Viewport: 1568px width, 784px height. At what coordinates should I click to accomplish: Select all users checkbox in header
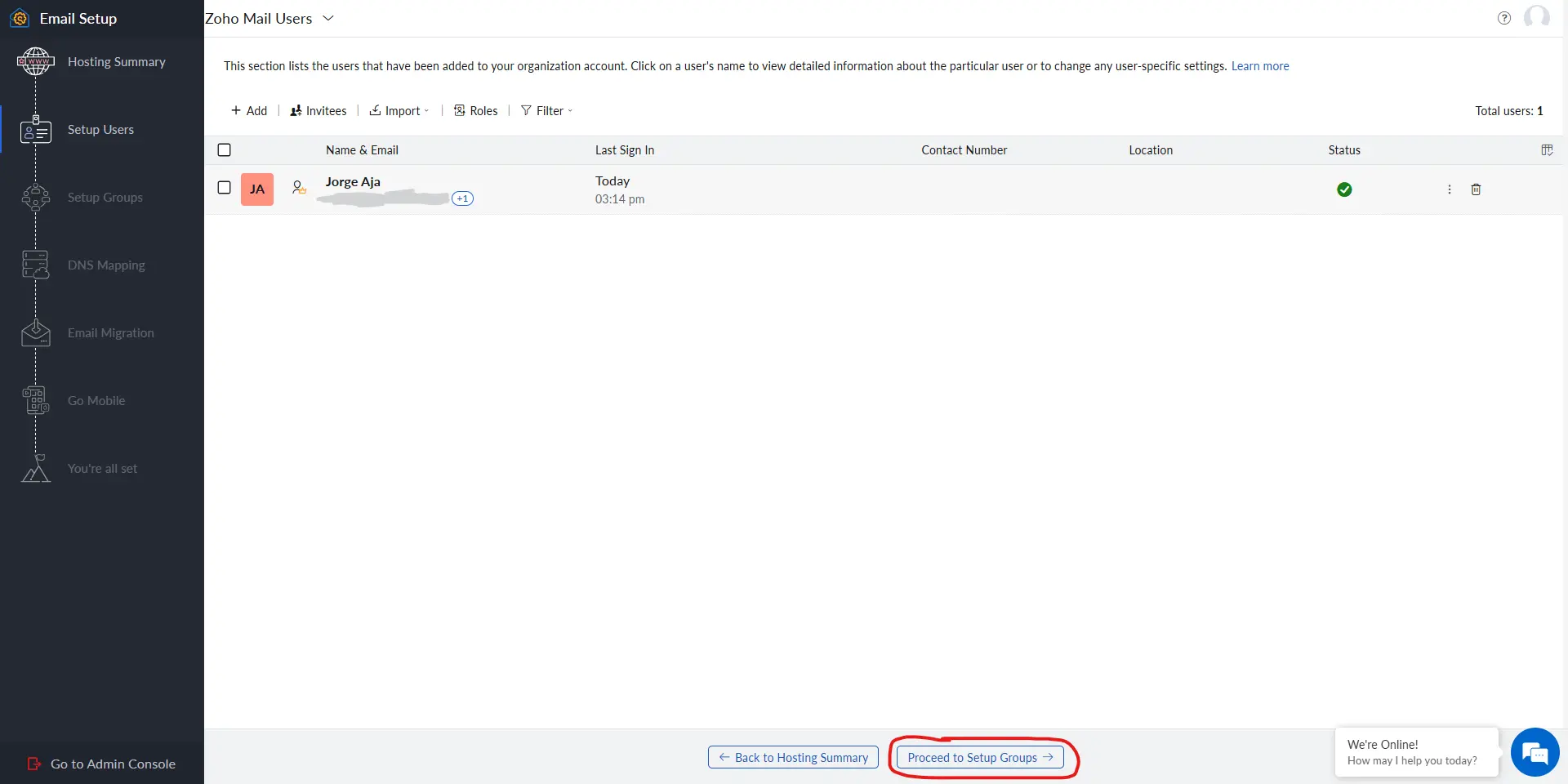[x=225, y=150]
